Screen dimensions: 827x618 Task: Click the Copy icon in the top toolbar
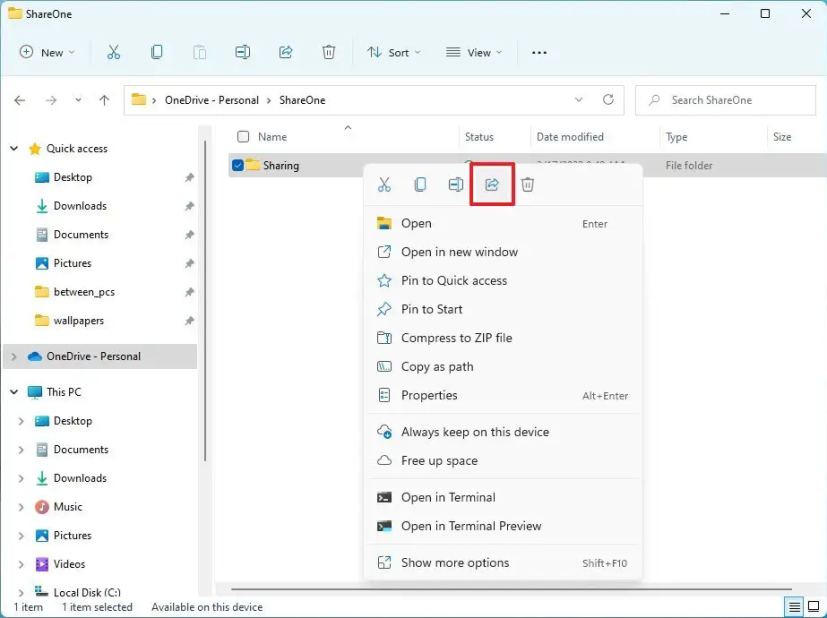[x=157, y=52]
